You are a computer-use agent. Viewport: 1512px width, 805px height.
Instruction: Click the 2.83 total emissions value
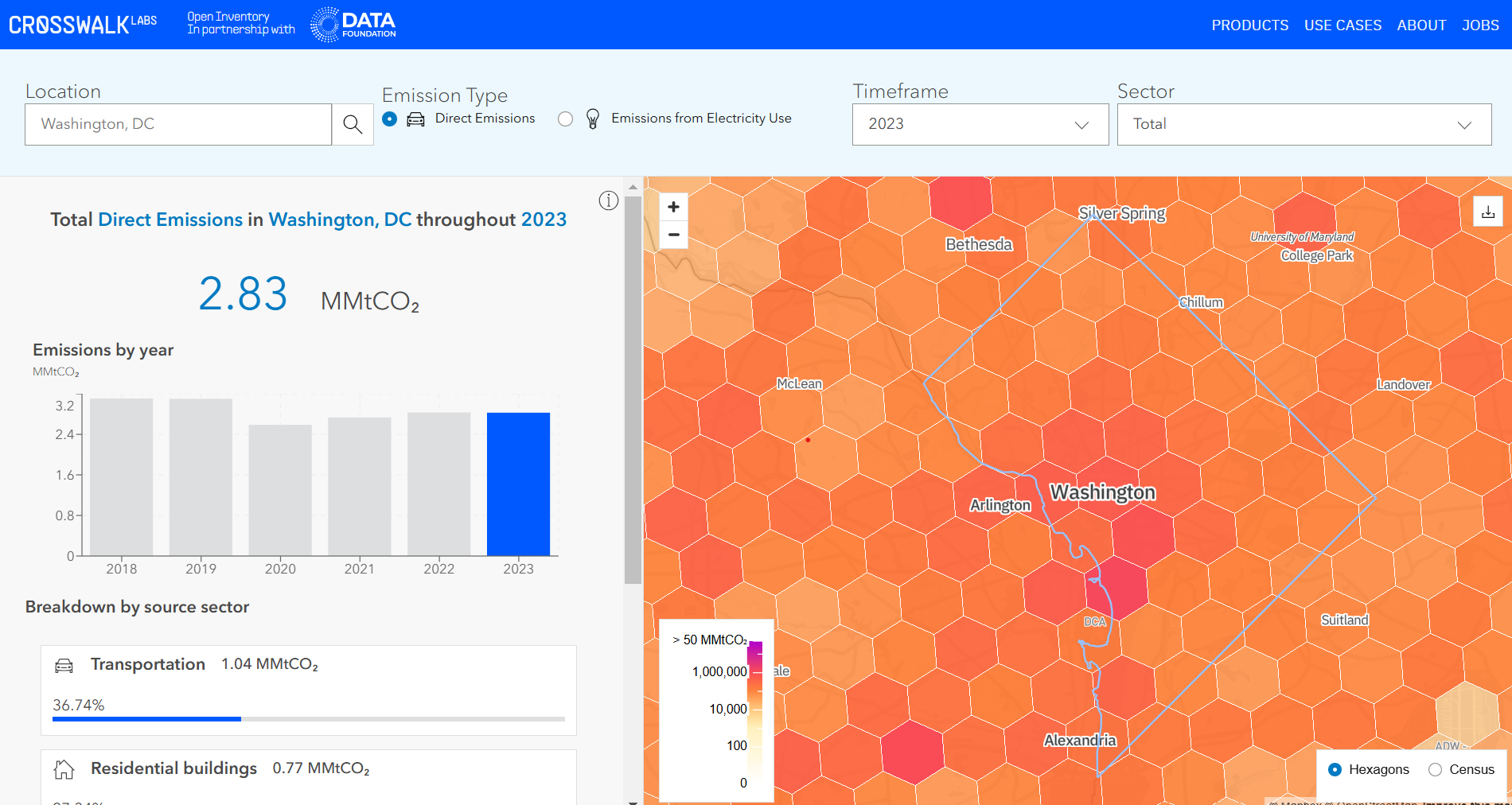243,294
